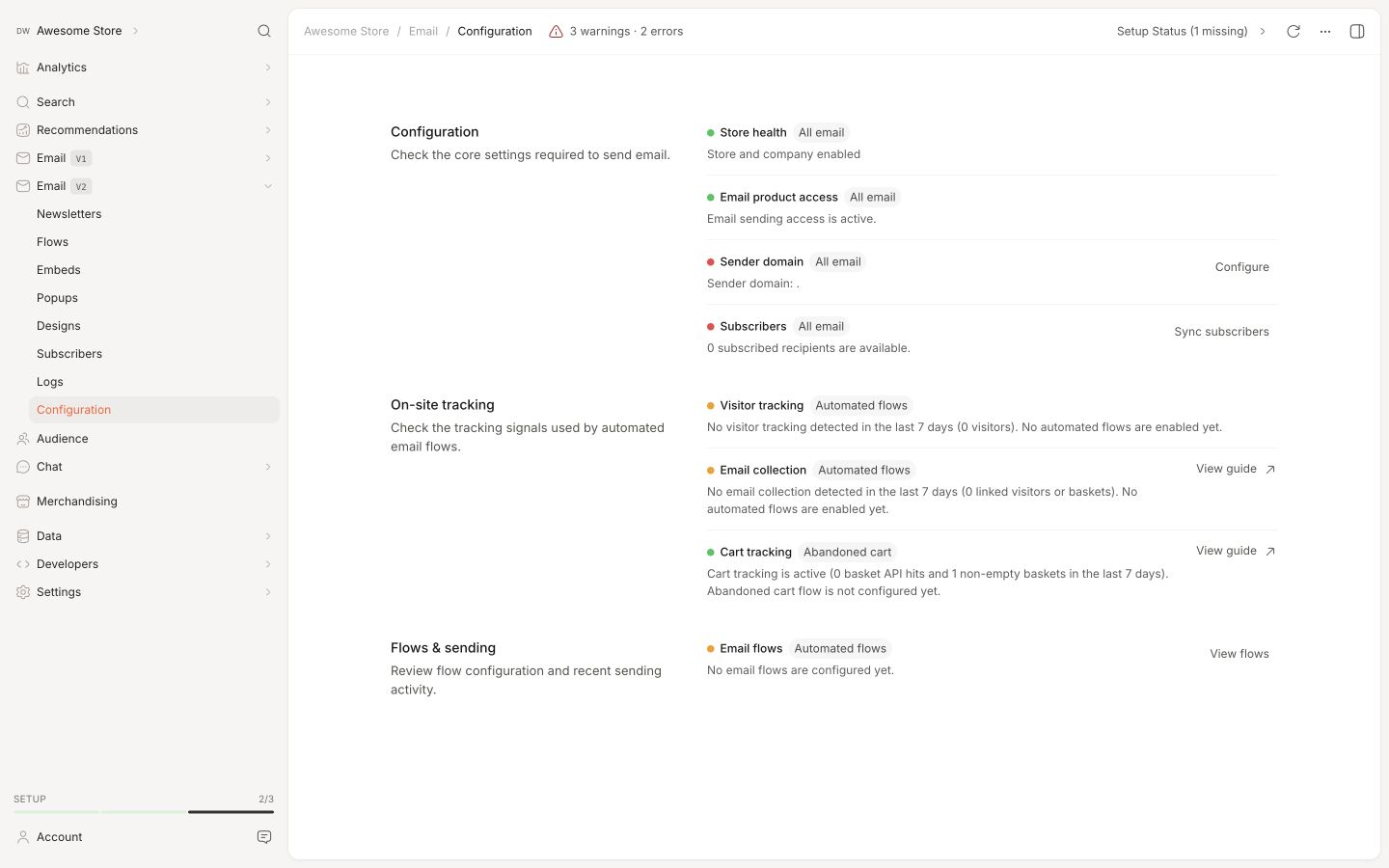The image size is (1389, 868).
Task: Open View guide for Email collection
Action: point(1236,469)
